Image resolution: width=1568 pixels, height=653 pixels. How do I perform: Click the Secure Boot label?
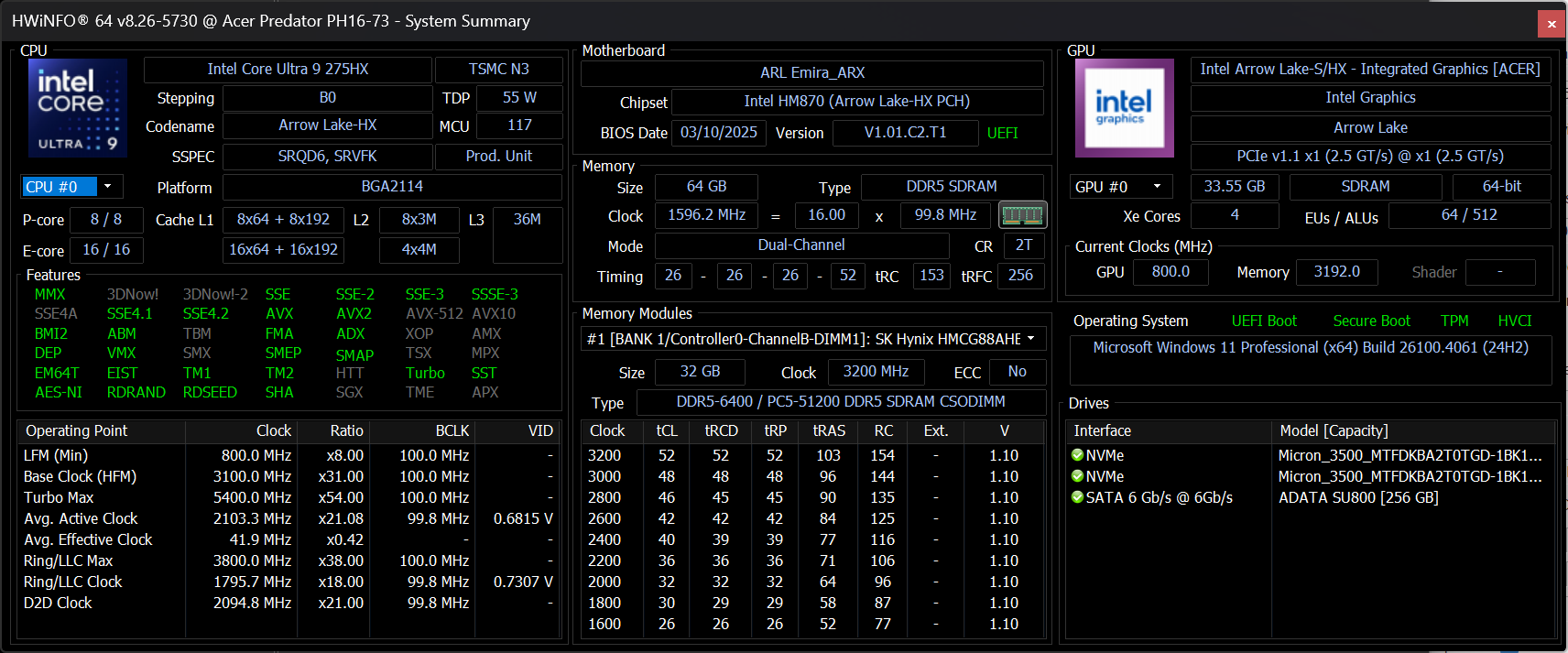(x=1371, y=321)
